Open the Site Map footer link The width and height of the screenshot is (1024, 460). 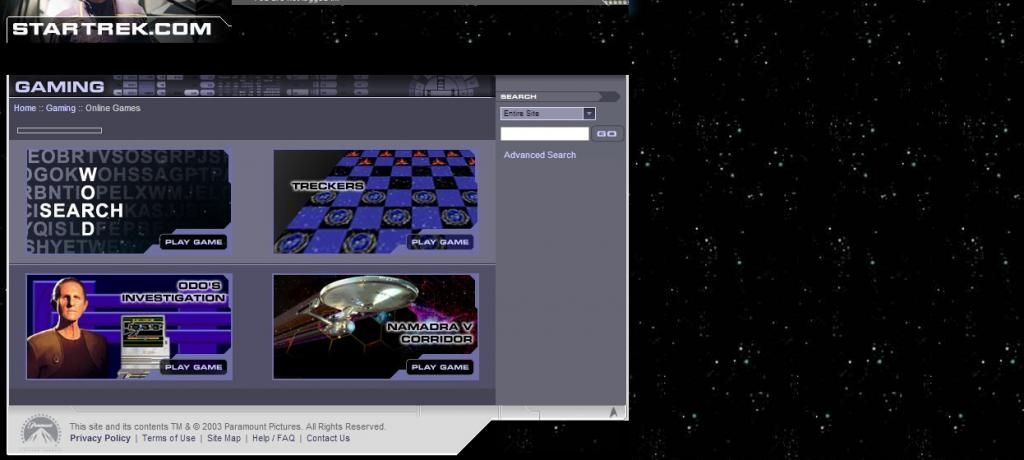tap(223, 438)
